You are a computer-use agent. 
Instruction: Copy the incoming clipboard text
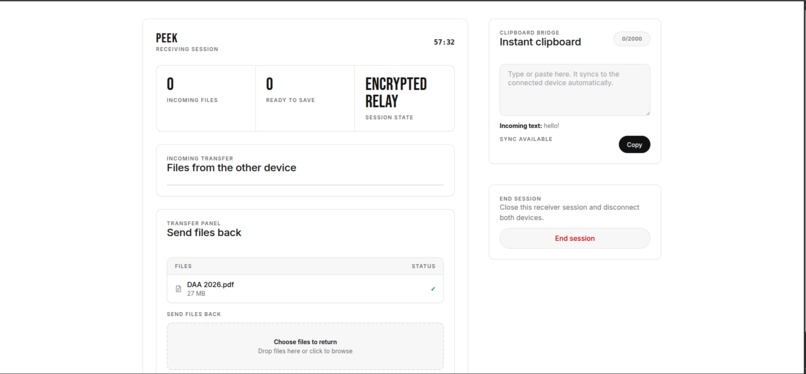(x=634, y=144)
